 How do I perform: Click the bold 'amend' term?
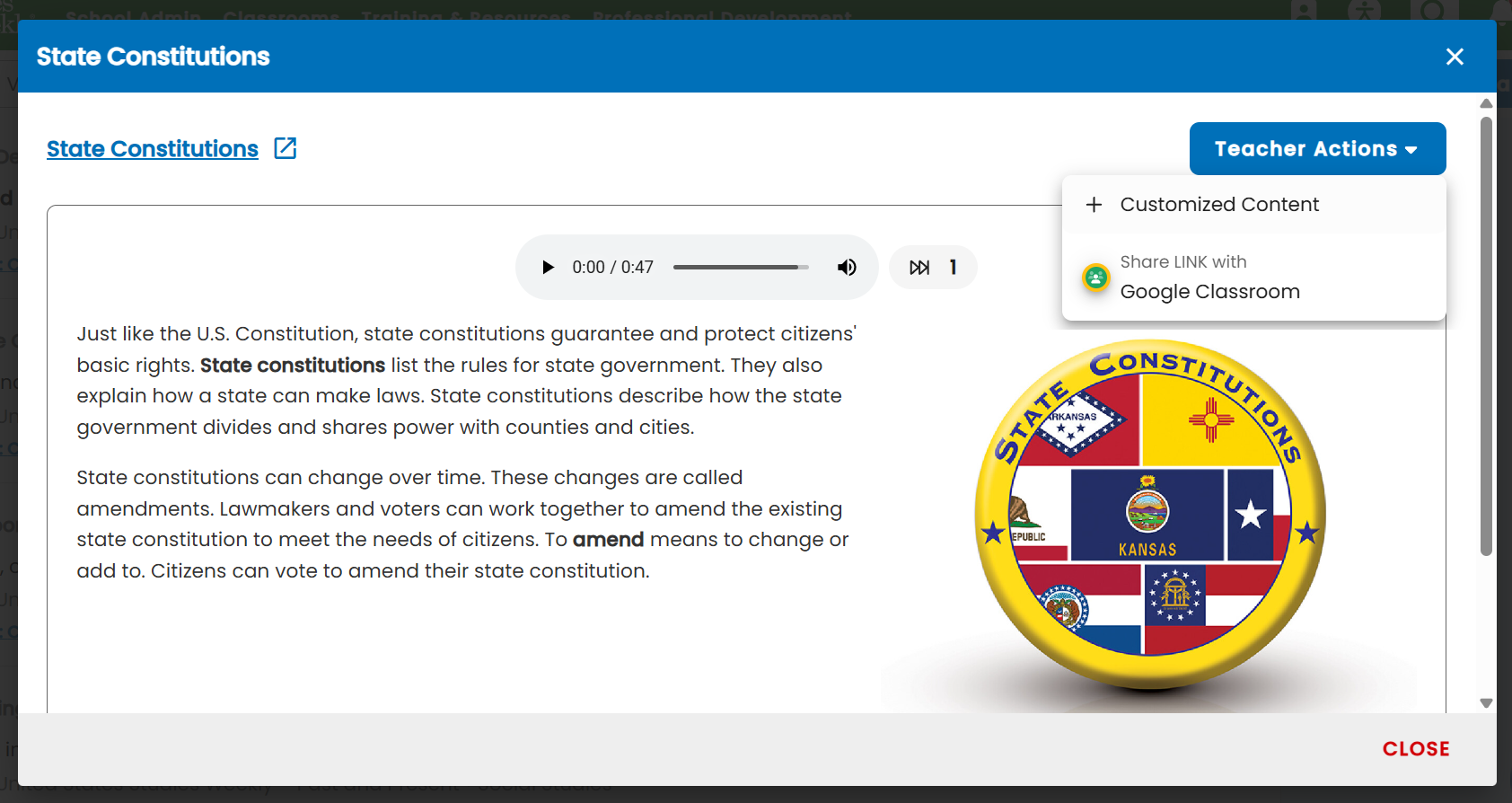608,539
